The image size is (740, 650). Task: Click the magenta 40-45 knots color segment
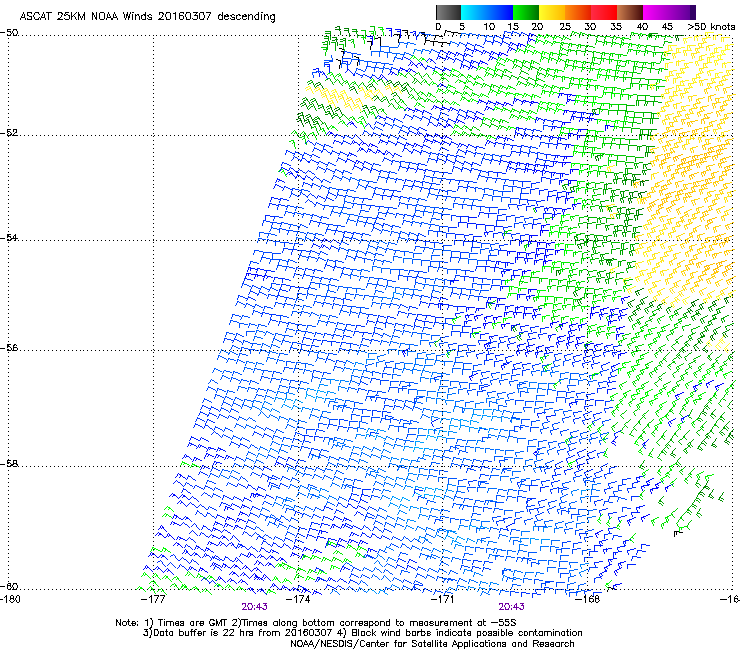tap(656, 12)
